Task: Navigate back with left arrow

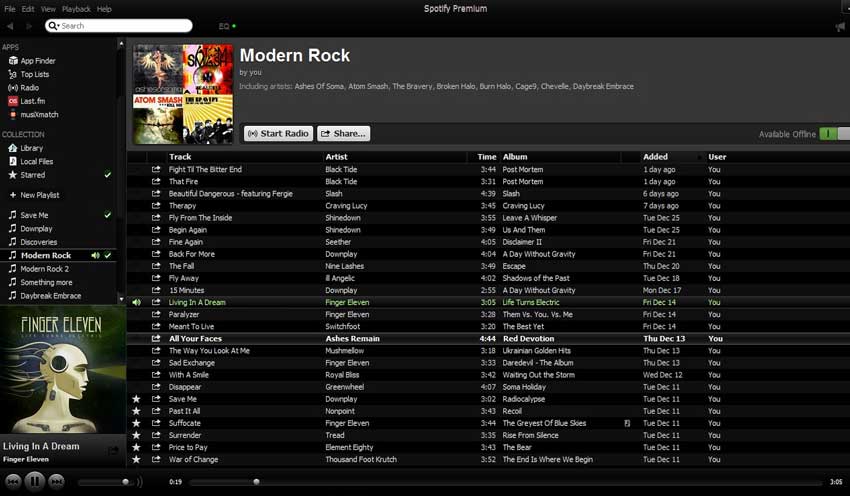Action: click(10, 26)
